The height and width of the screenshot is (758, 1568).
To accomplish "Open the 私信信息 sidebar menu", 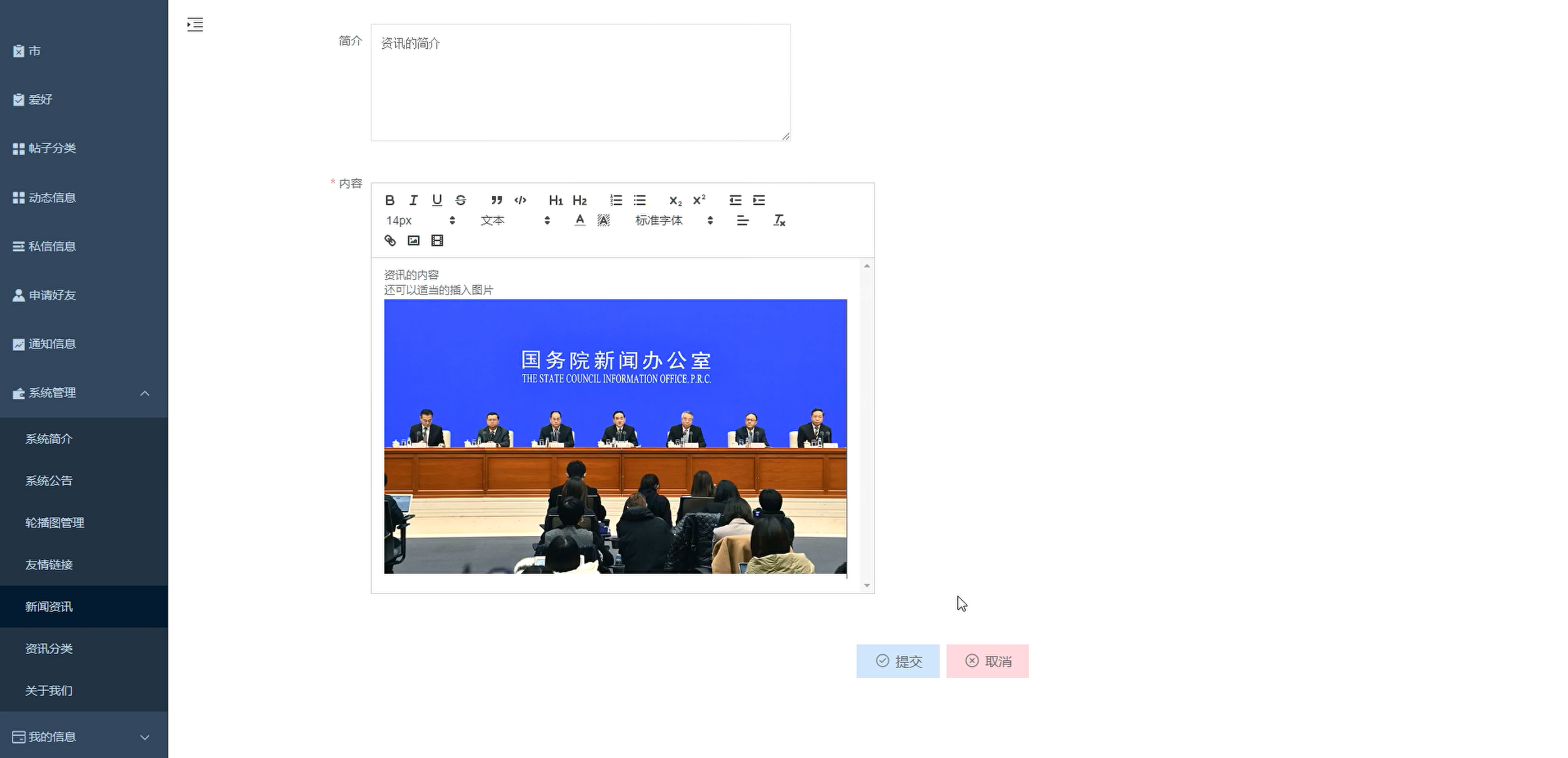I will pos(84,246).
